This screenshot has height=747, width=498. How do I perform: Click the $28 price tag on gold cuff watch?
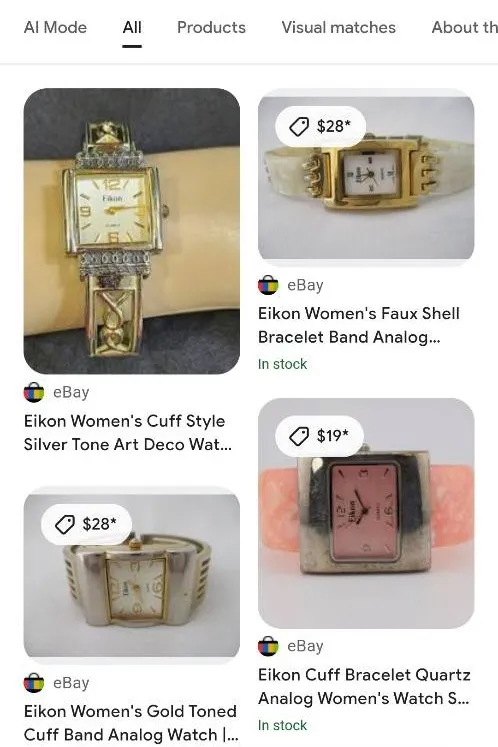(86, 524)
